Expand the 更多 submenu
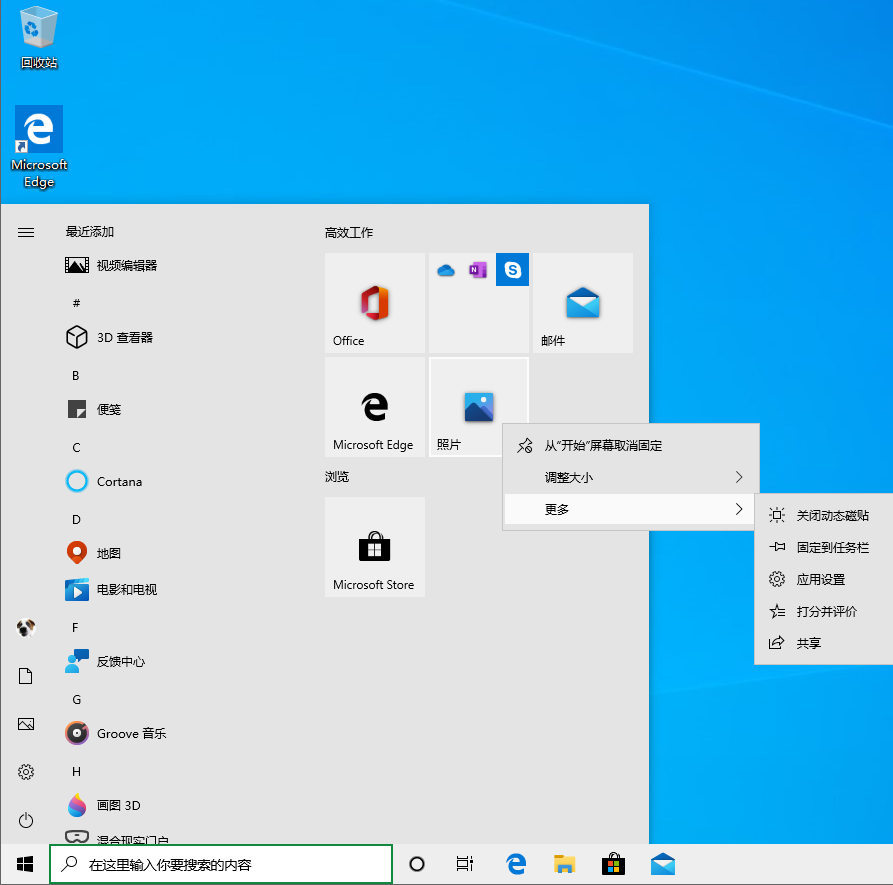 click(x=631, y=509)
